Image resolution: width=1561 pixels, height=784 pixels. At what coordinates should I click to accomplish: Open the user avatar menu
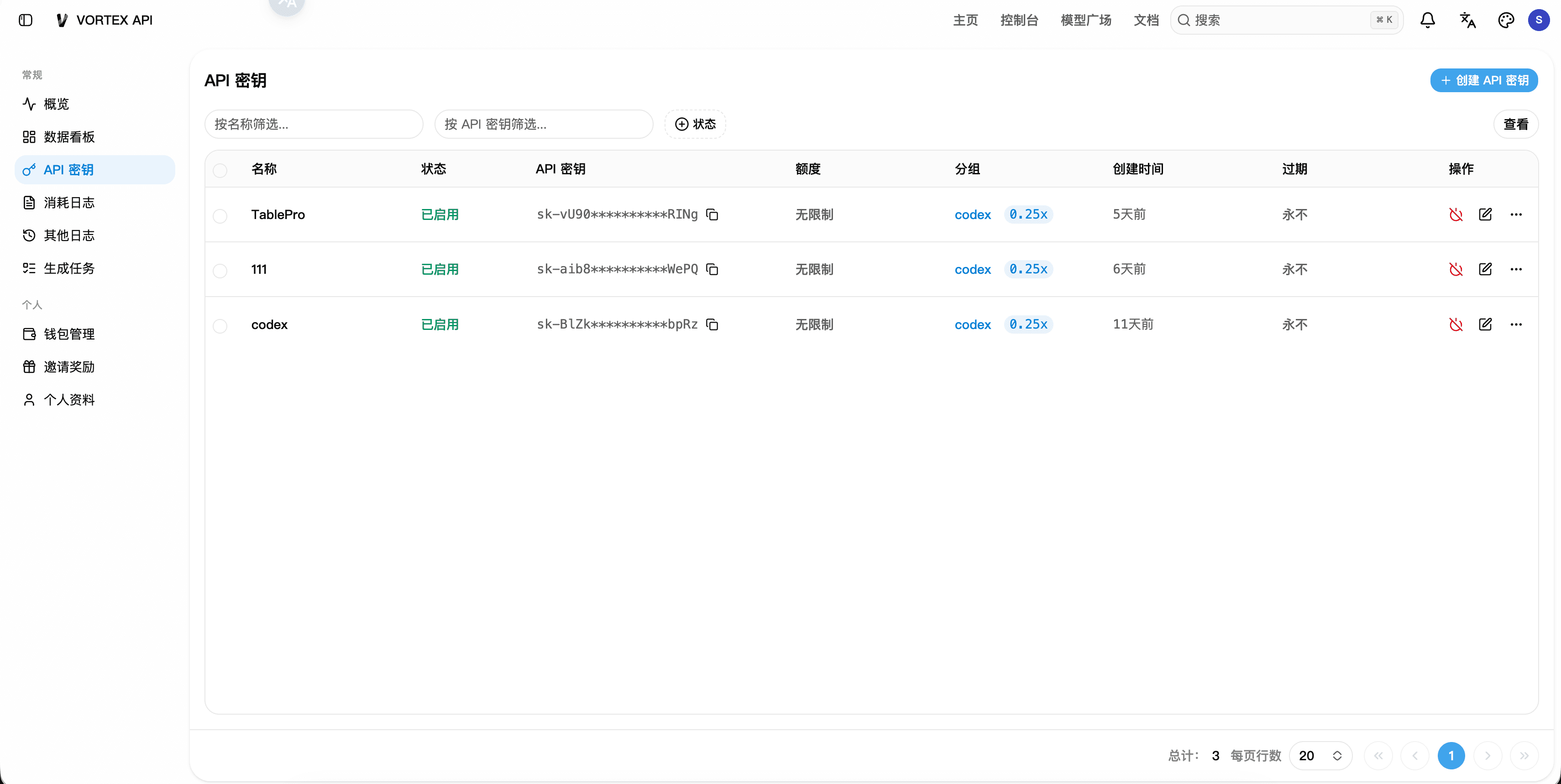(x=1539, y=20)
